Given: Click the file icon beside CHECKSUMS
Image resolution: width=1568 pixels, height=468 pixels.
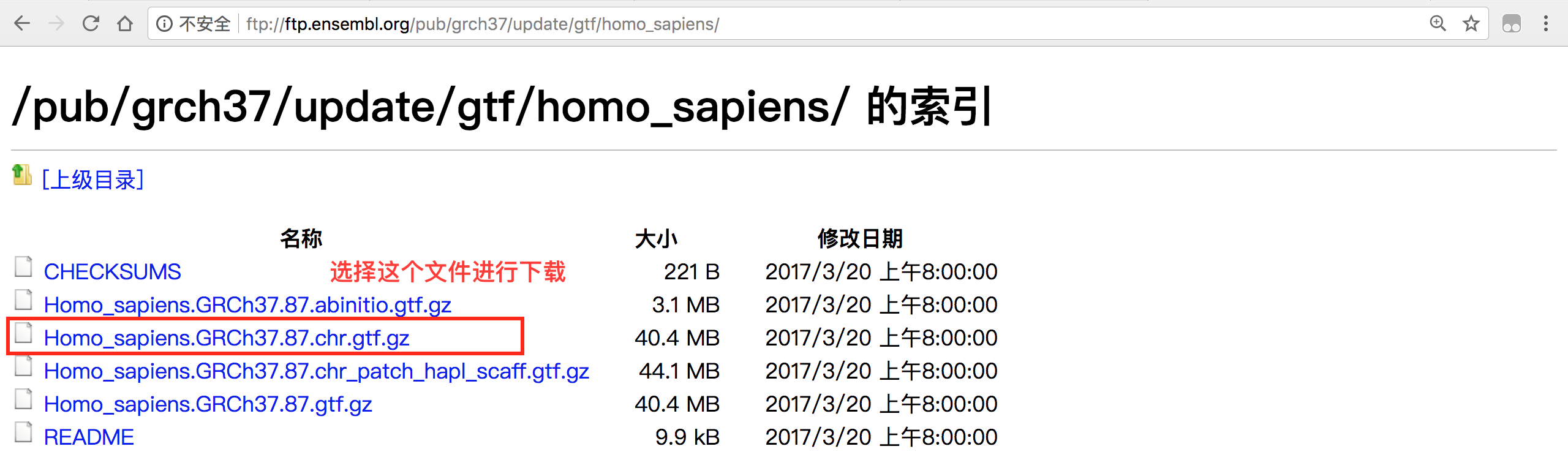Looking at the screenshot, I should (23, 268).
